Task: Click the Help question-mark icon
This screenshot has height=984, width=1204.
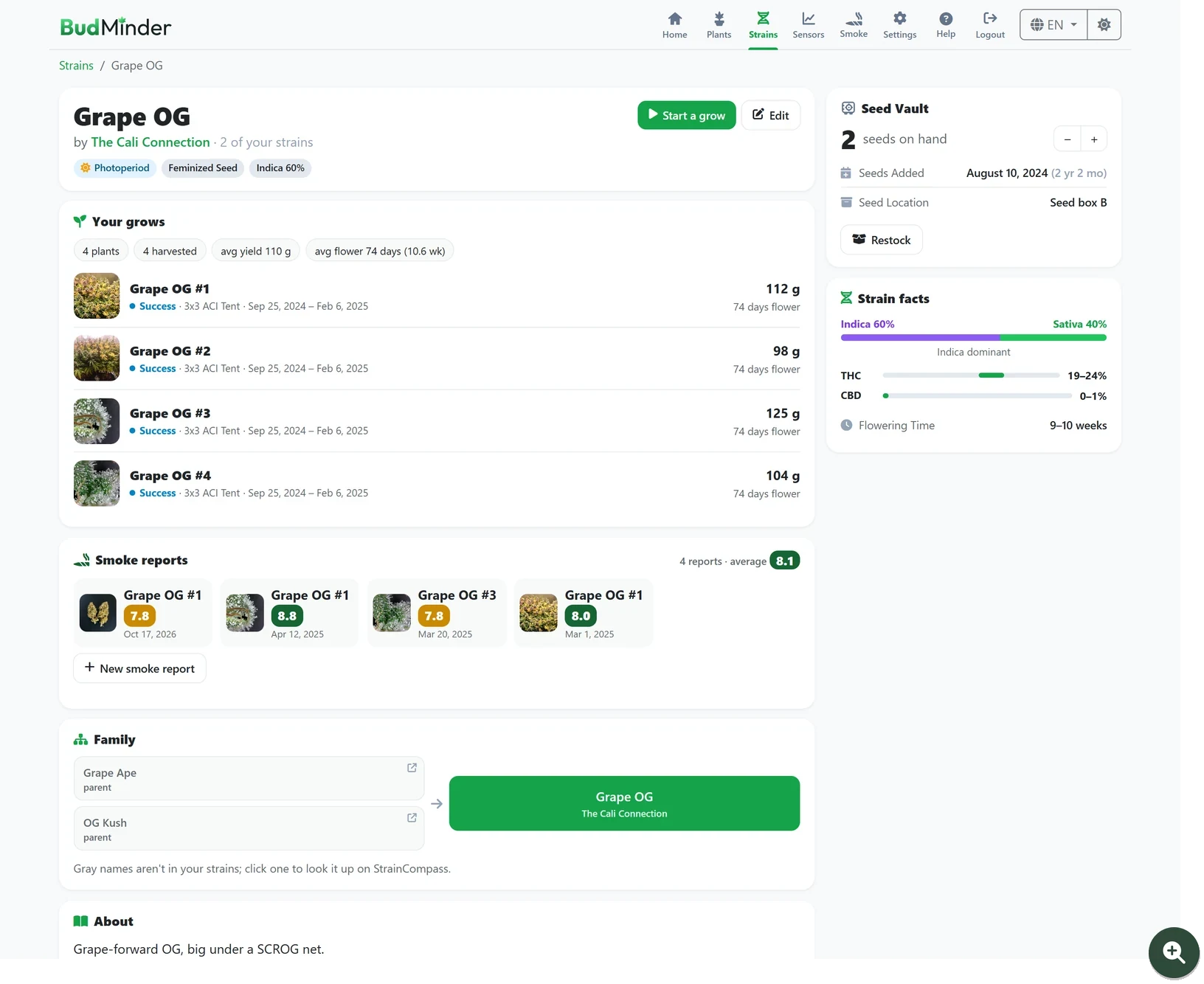Action: pyautogui.click(x=946, y=19)
